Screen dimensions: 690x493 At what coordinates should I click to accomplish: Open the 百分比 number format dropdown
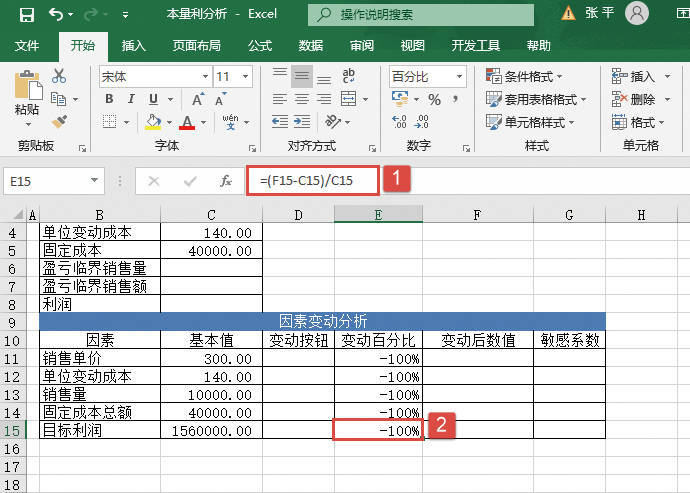(459, 77)
